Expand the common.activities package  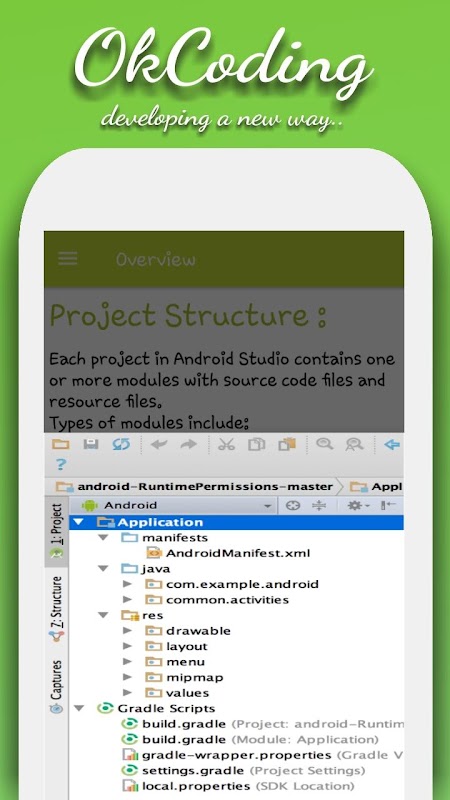pyautogui.click(x=128, y=599)
